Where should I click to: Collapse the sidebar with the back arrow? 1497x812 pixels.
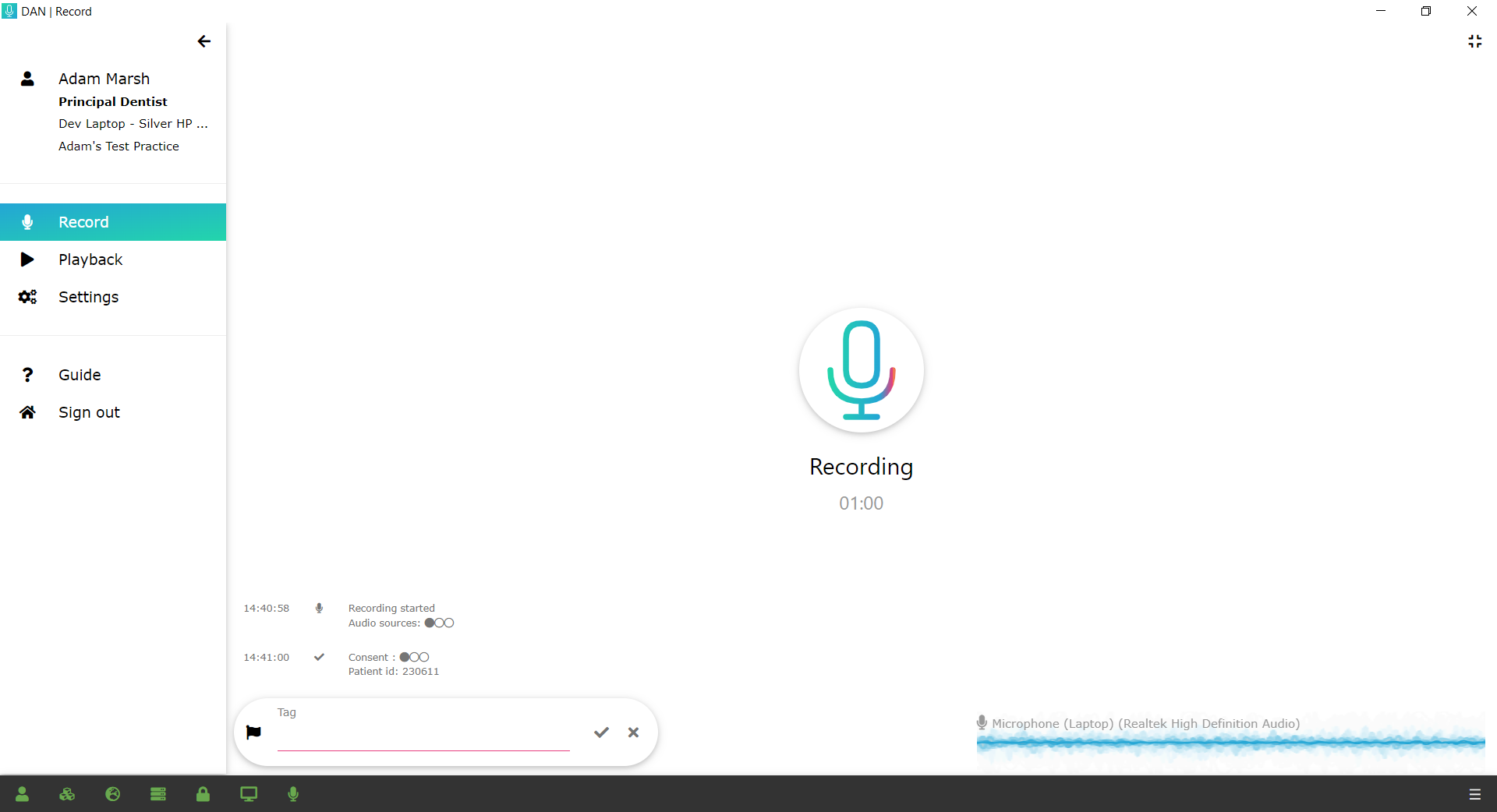pyautogui.click(x=204, y=41)
